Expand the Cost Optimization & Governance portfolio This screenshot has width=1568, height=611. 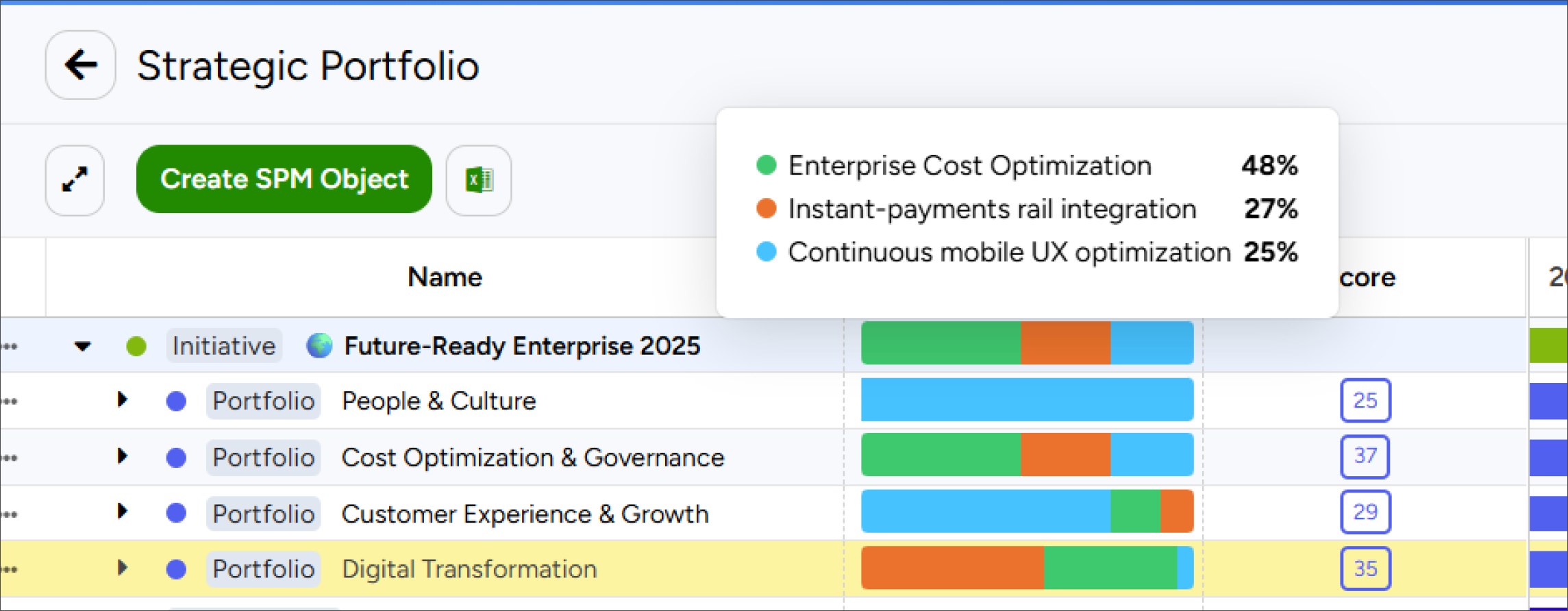122,456
